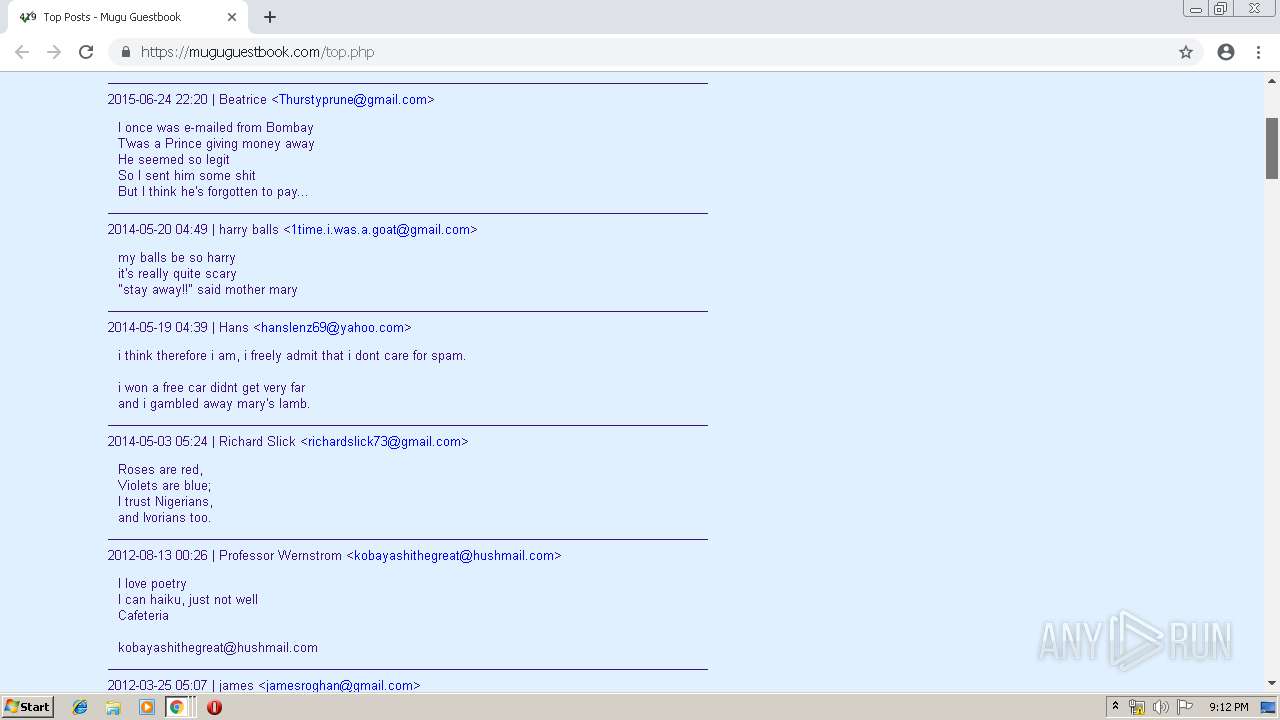Click the vertical scrollbar thumb
The image size is (1280, 720).
coord(1272,148)
